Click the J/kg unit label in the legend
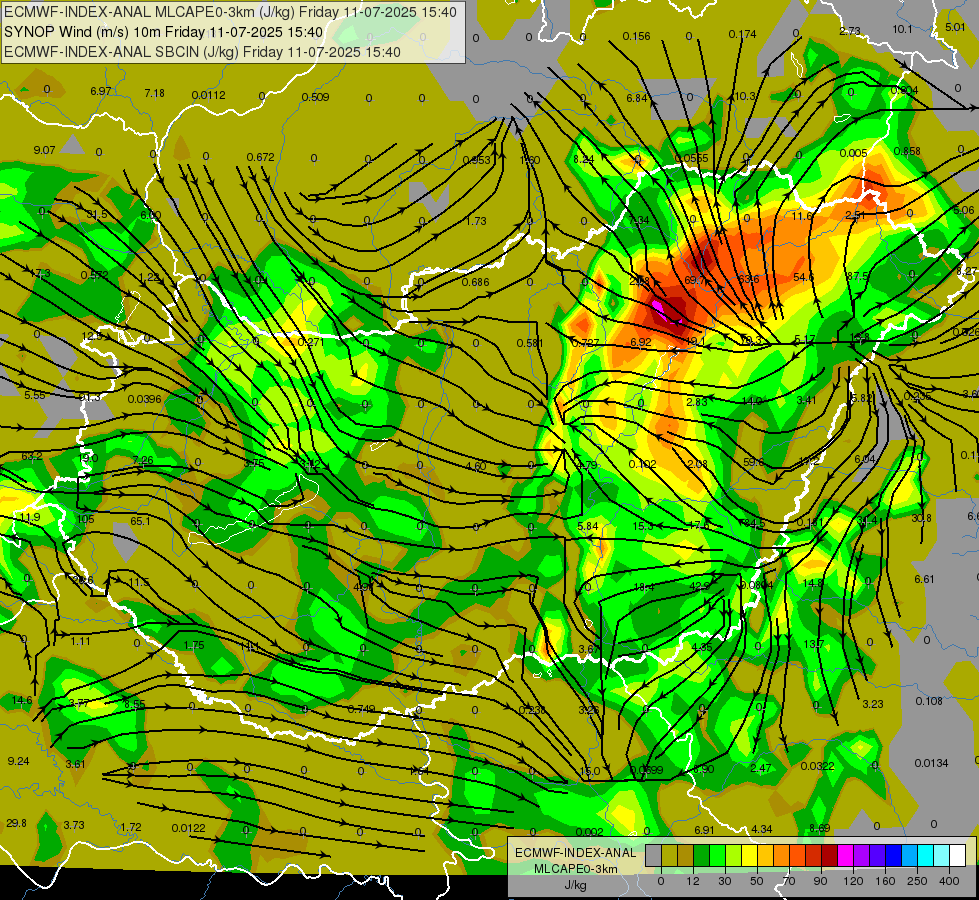The image size is (979, 900). point(576,885)
